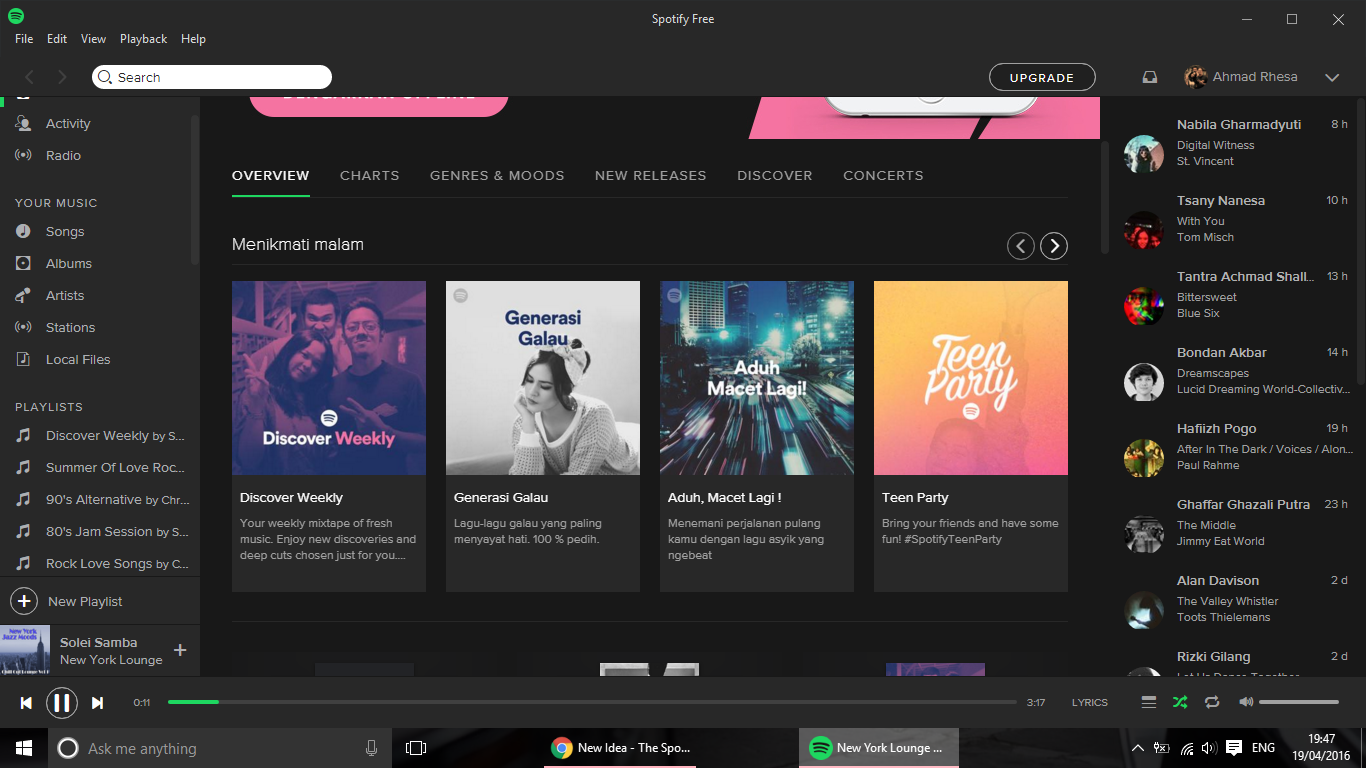Click the UPGRADE button
1366x768 pixels.
pyautogui.click(x=1042, y=77)
